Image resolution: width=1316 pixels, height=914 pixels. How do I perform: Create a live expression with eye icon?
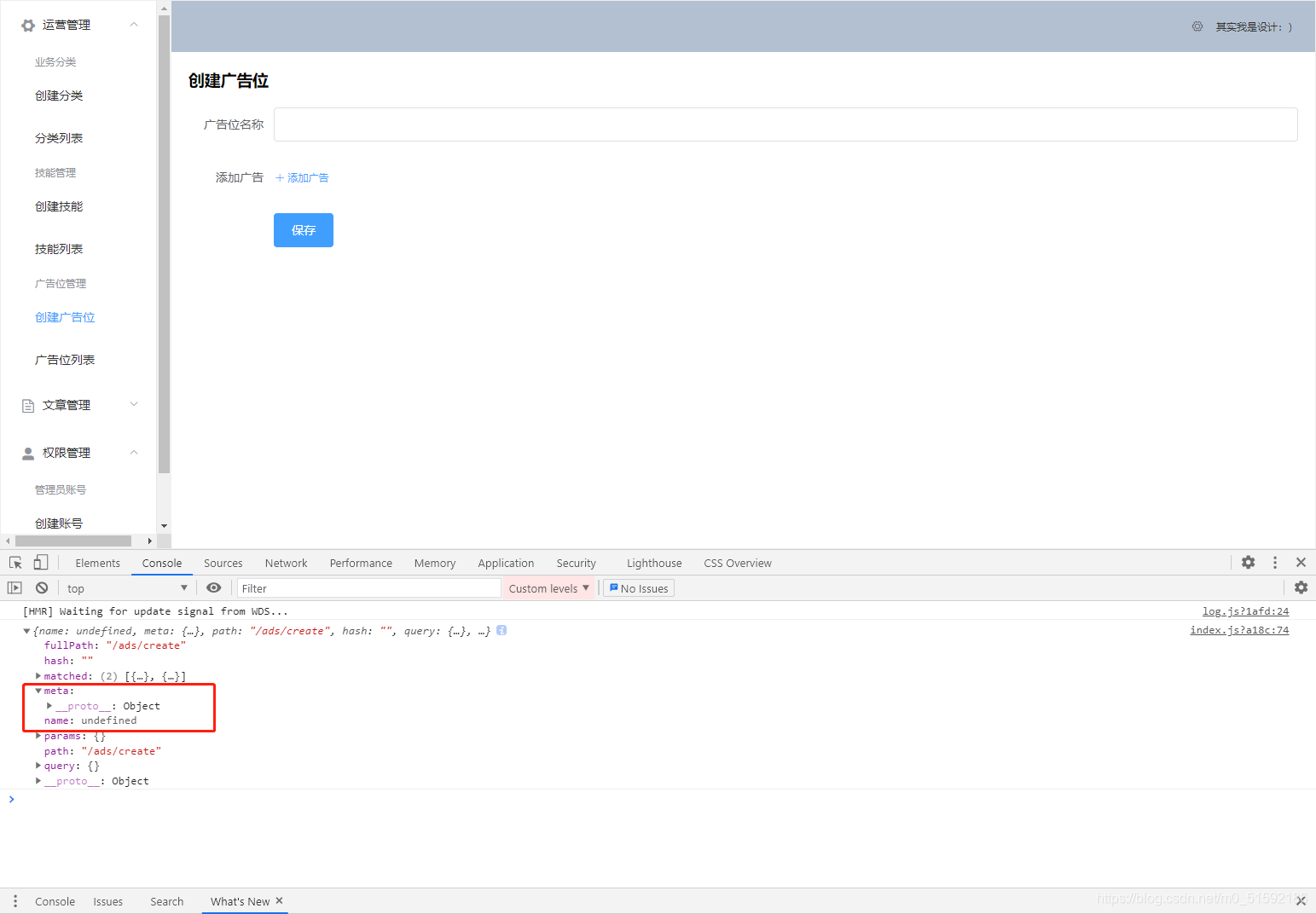(214, 588)
